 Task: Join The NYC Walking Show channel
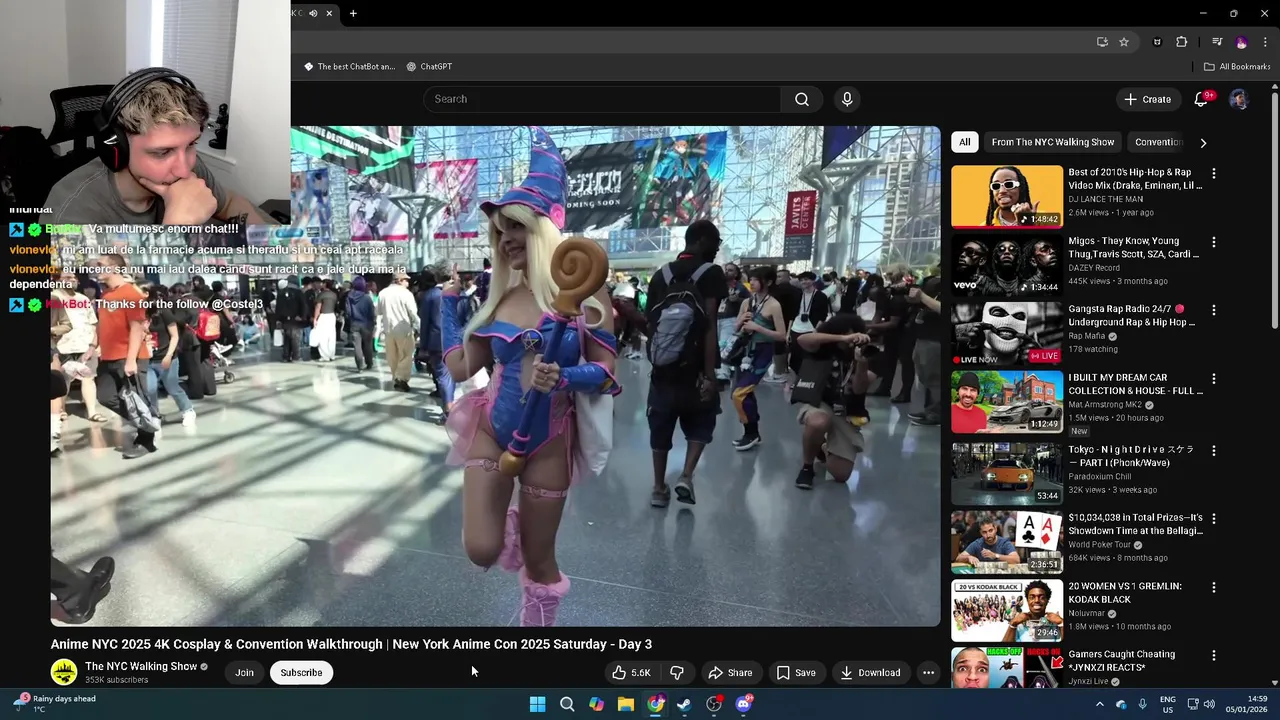point(244,673)
